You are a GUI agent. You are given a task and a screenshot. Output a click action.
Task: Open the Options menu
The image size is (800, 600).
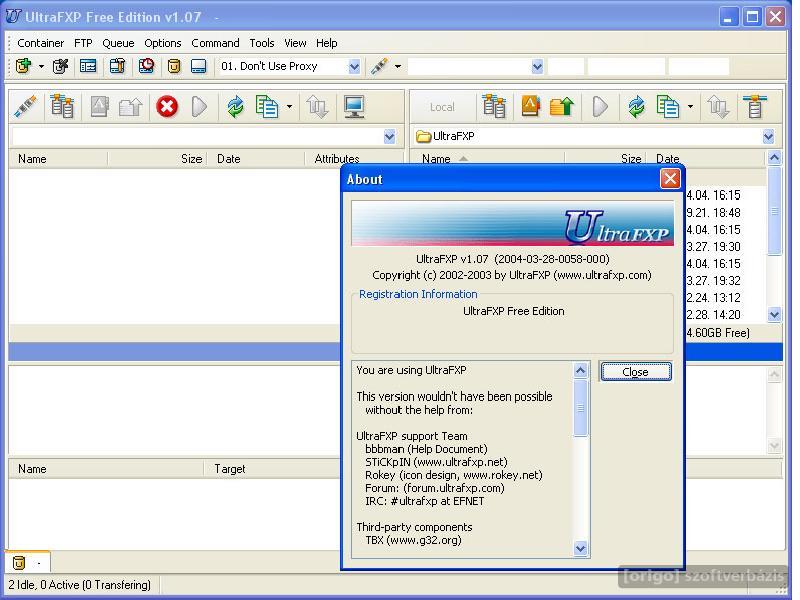[162, 43]
